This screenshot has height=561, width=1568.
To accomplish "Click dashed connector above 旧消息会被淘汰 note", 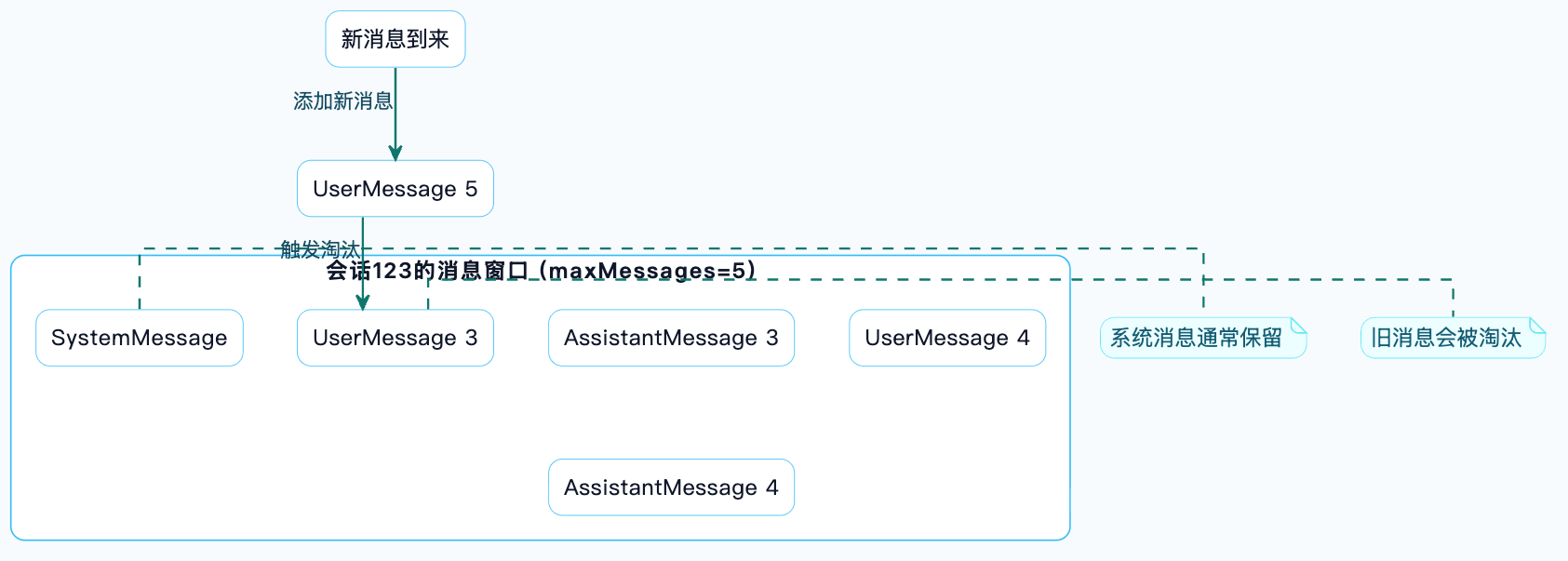I will click(x=1453, y=298).
